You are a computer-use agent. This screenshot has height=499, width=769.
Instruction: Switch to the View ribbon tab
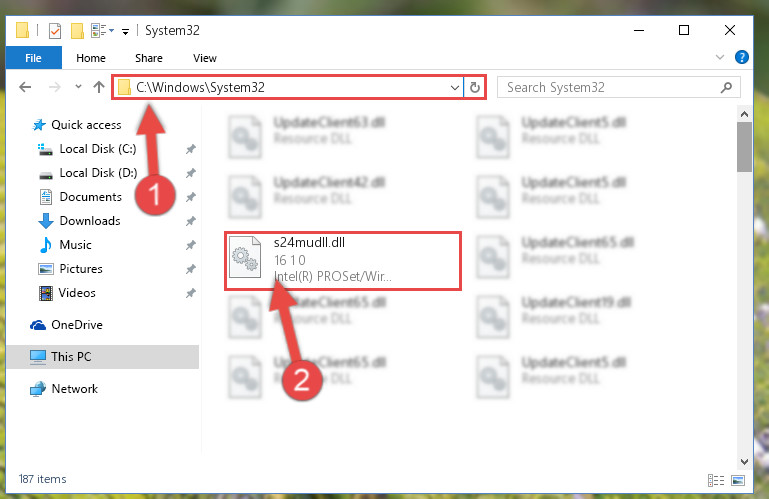pos(205,58)
